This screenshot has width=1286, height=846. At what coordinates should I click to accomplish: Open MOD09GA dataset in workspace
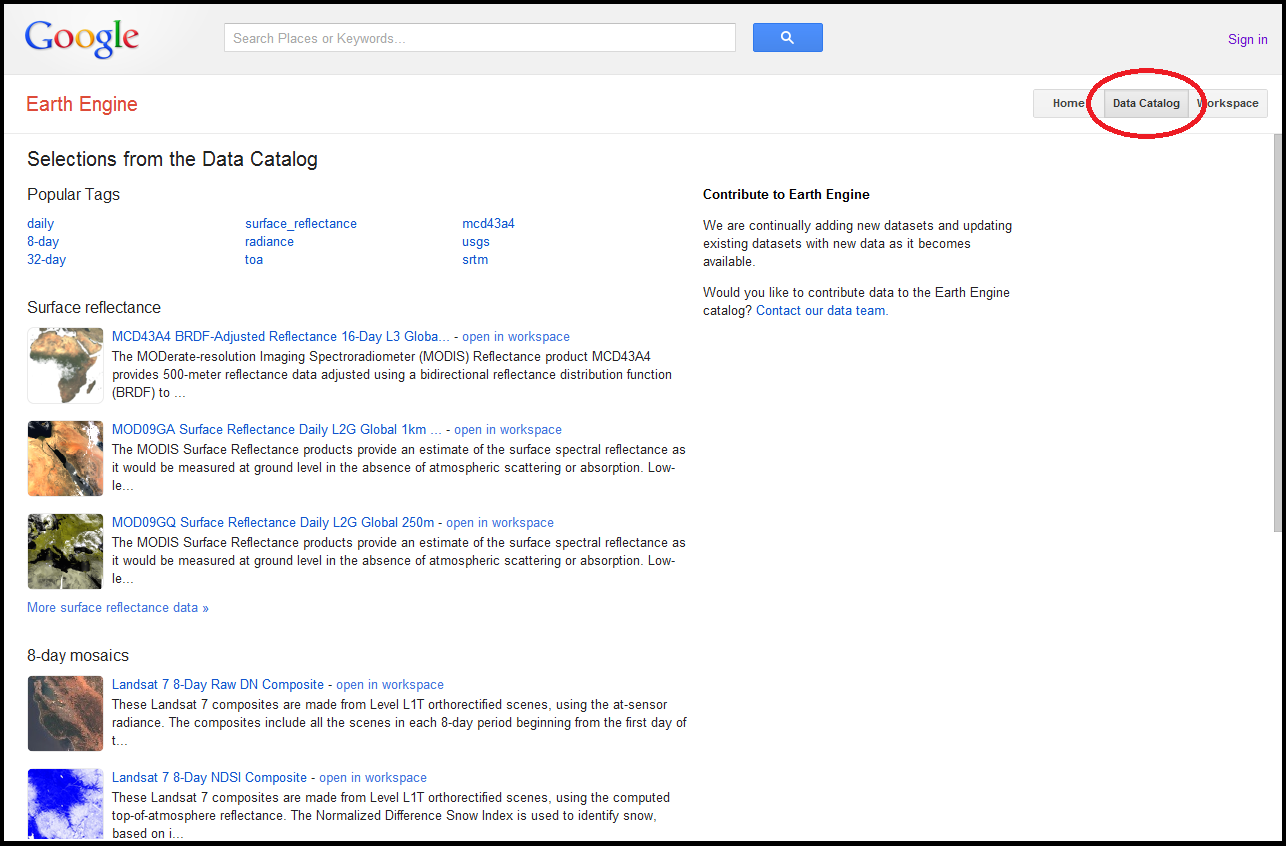(508, 430)
